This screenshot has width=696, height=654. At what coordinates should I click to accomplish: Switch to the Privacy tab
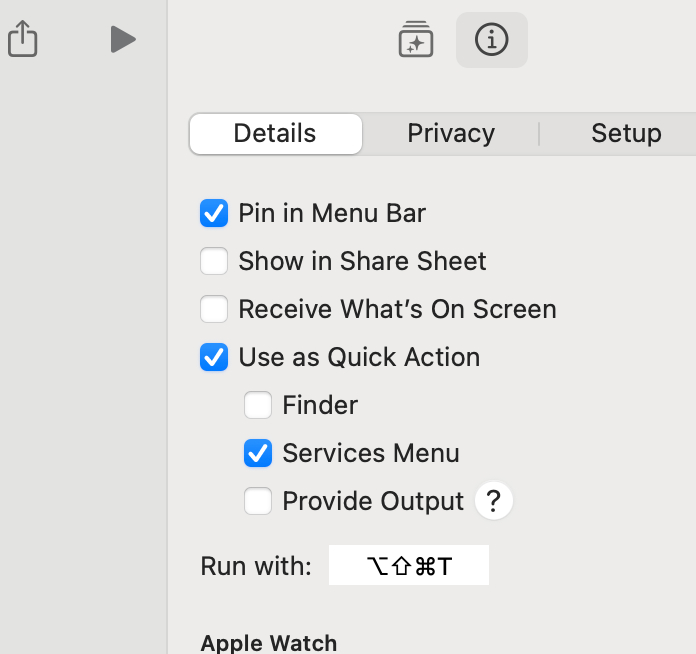(x=451, y=134)
